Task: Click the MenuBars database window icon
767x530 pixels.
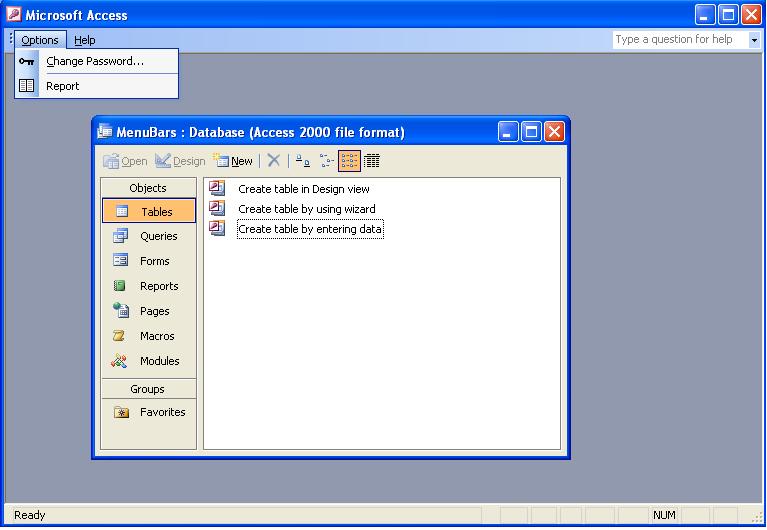Action: [104, 131]
